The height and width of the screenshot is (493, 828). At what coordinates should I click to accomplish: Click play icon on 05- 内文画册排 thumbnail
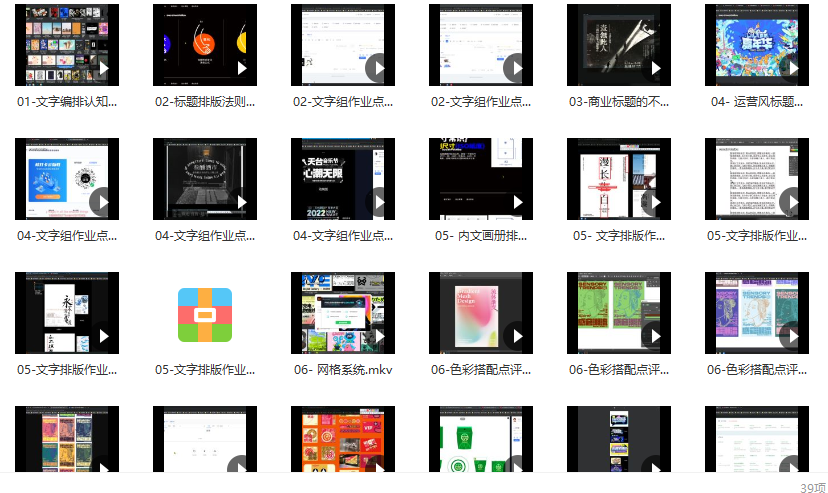pos(514,203)
